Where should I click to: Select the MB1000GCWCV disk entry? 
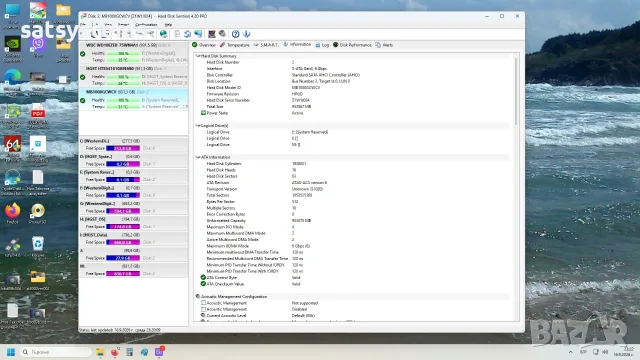(133, 99)
